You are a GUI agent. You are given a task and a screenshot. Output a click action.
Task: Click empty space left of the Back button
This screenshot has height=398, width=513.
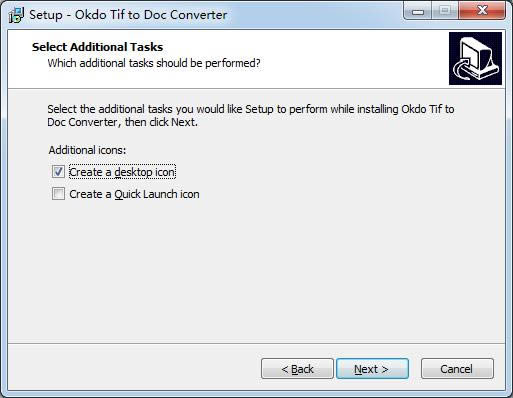(133, 369)
